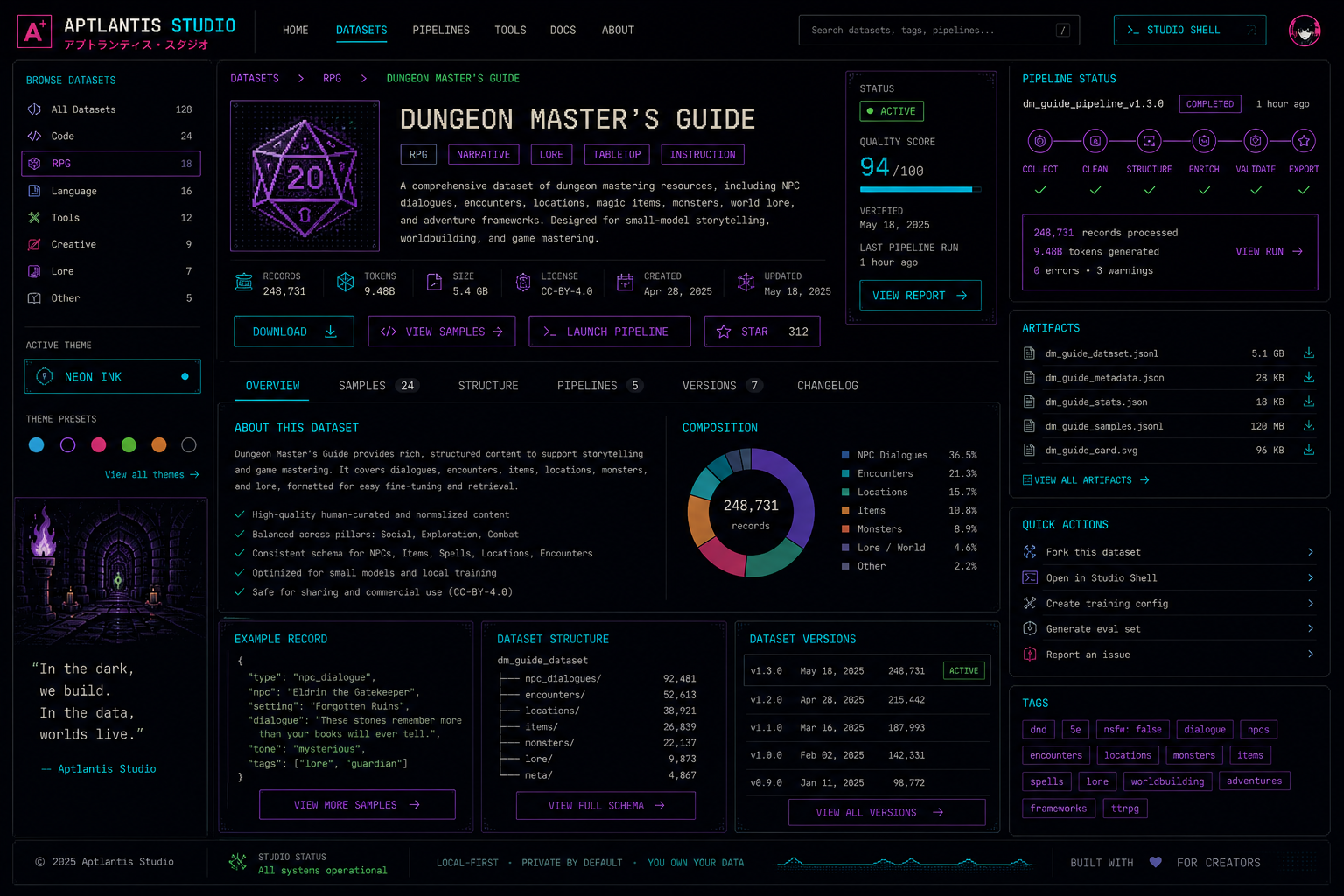Click the Enrich pipeline stage icon

tap(1204, 141)
